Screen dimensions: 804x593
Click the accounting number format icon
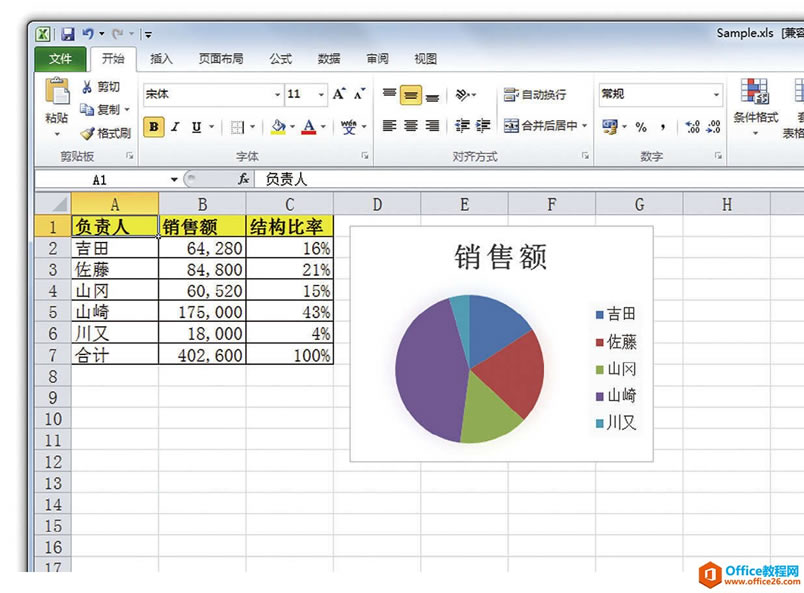(x=610, y=127)
